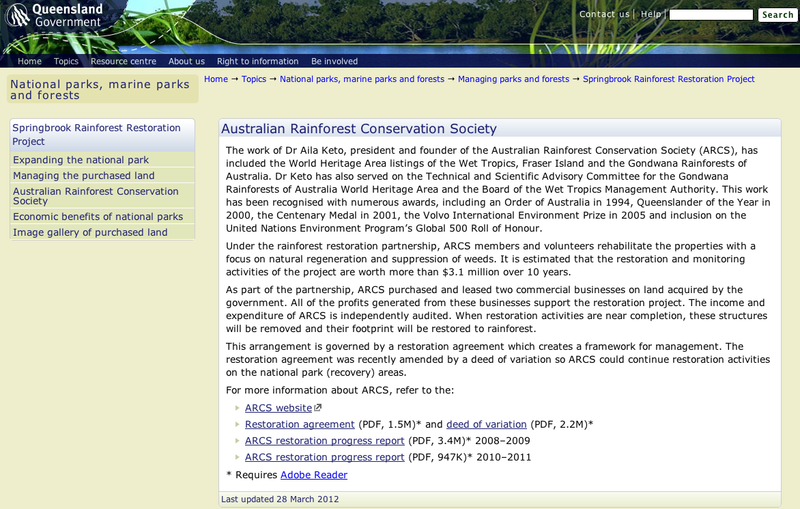Open Springbrook Rainforest Restoration Project breadcrumb
The height and width of the screenshot is (509, 800).
click(668, 79)
